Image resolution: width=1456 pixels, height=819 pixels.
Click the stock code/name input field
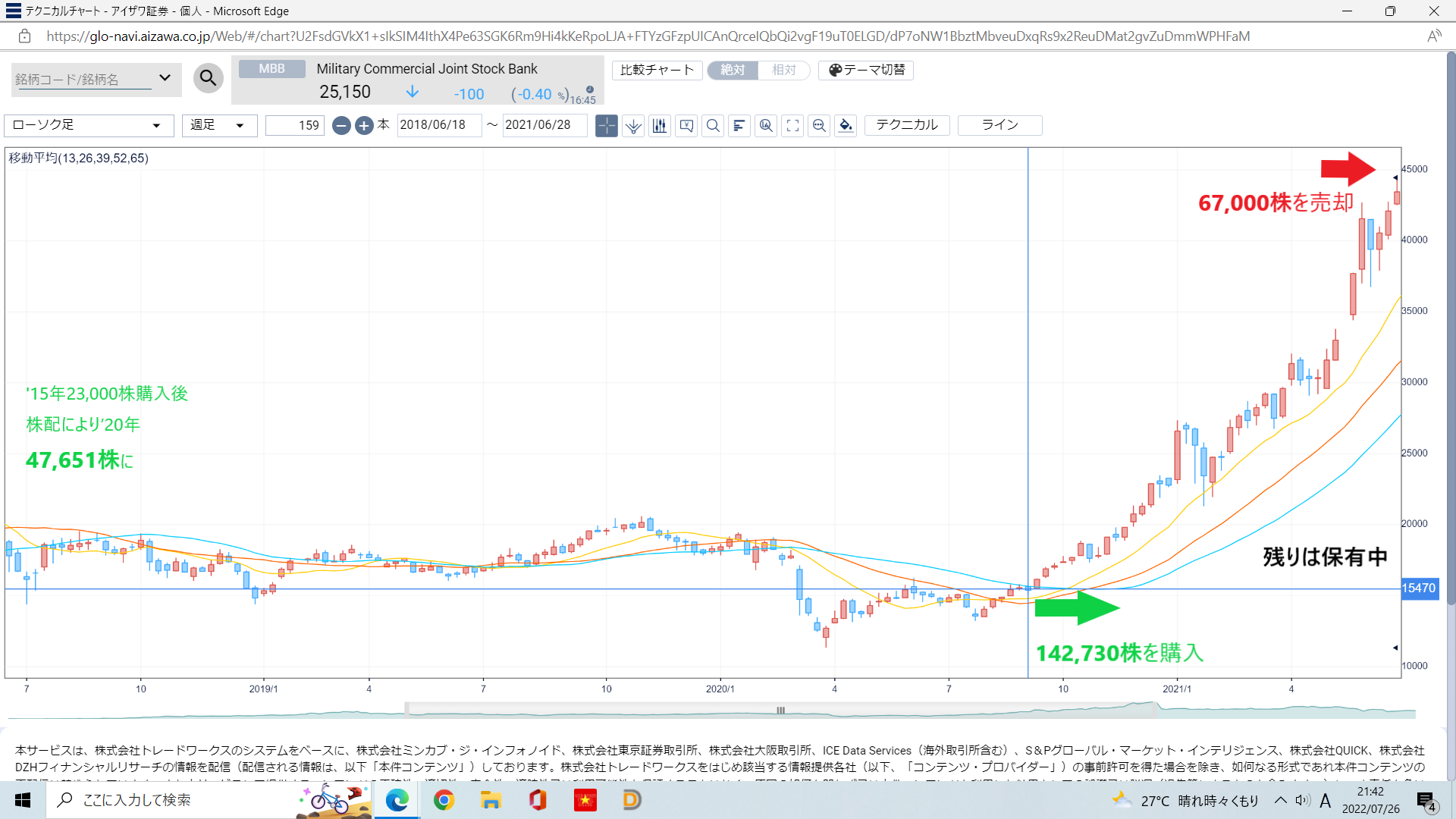point(83,80)
